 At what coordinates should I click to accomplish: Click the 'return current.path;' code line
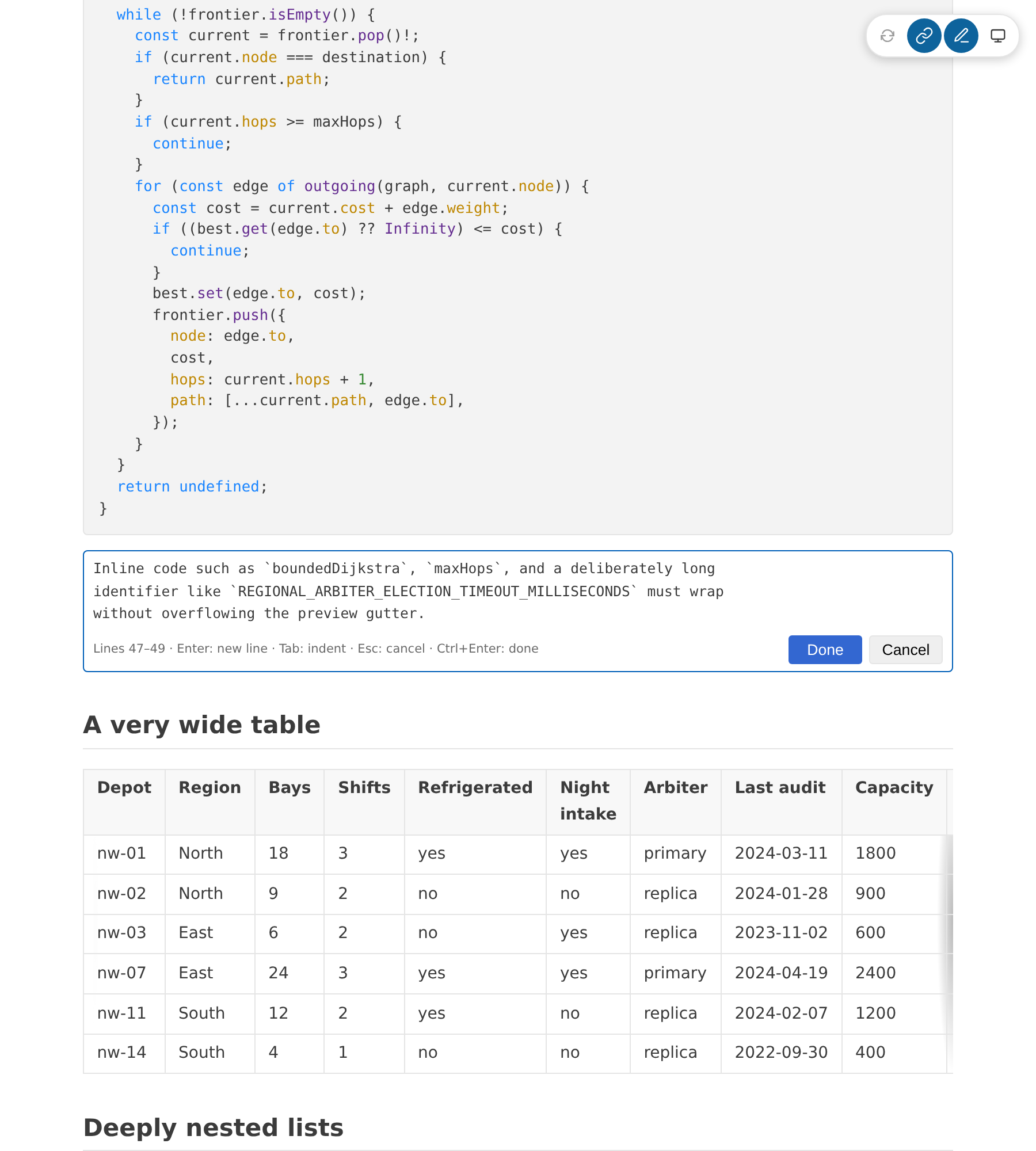[241, 79]
